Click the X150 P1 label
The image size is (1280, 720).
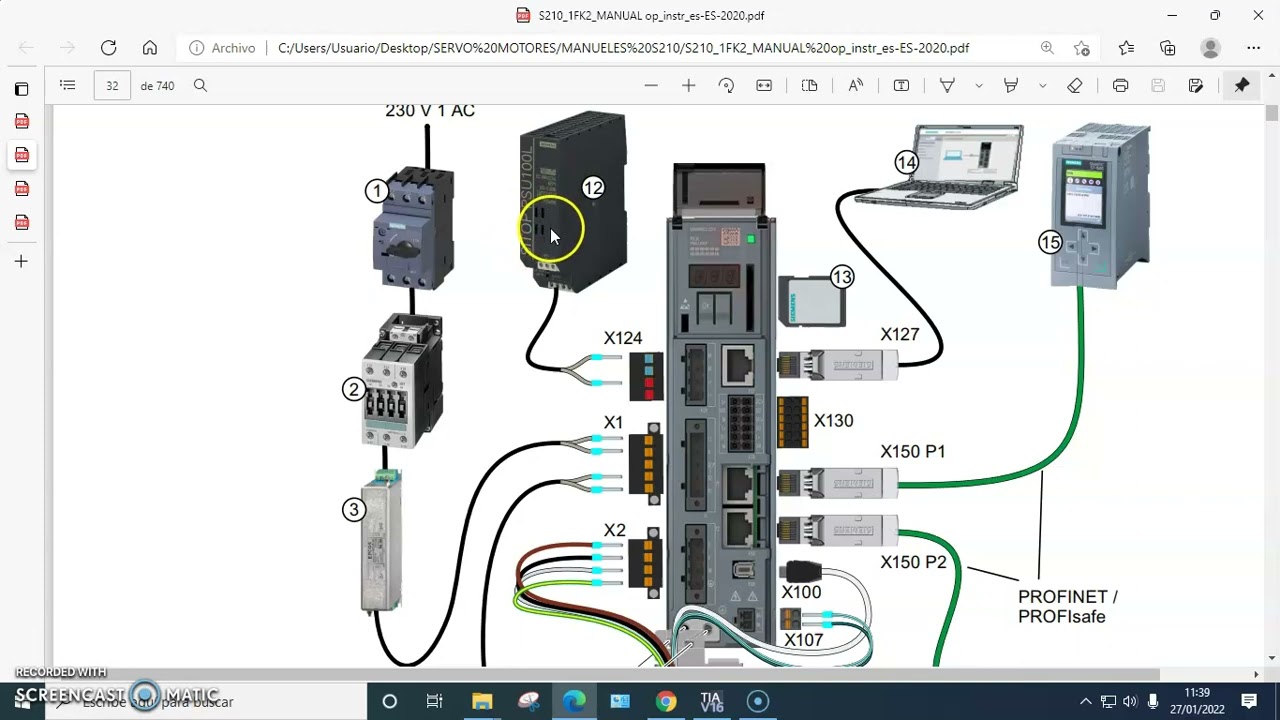point(913,452)
